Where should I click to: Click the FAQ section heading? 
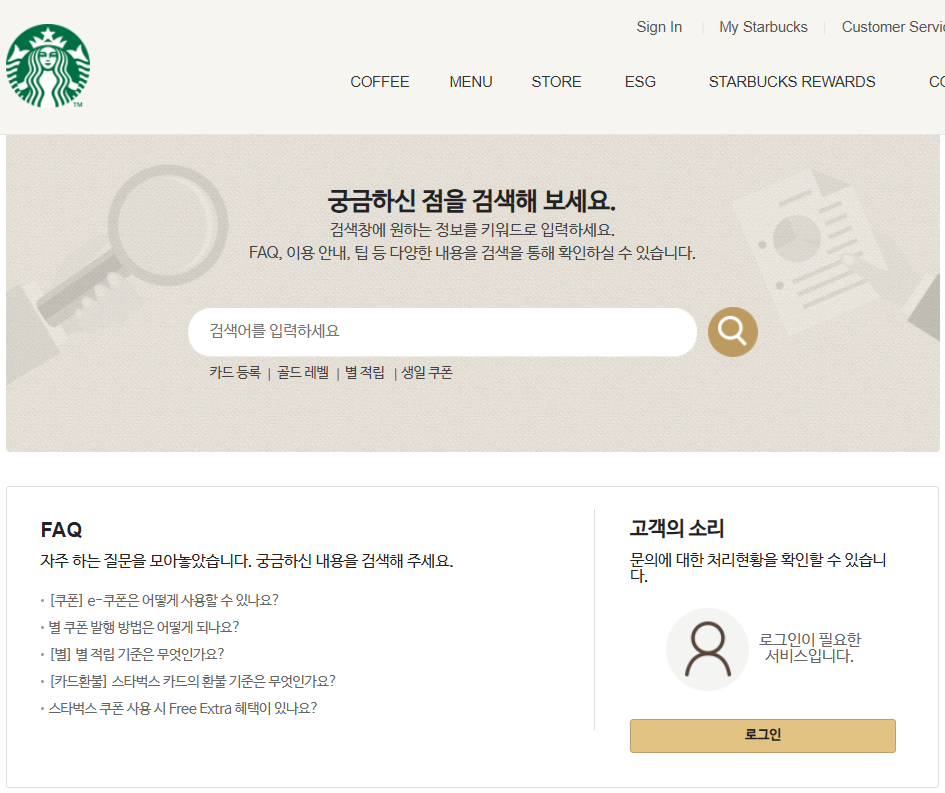(x=61, y=530)
